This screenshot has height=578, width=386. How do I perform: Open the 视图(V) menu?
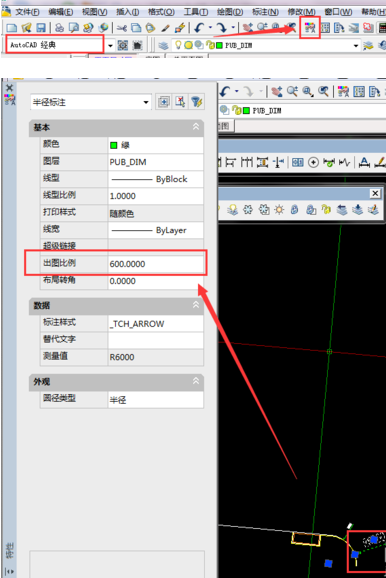click(x=94, y=12)
